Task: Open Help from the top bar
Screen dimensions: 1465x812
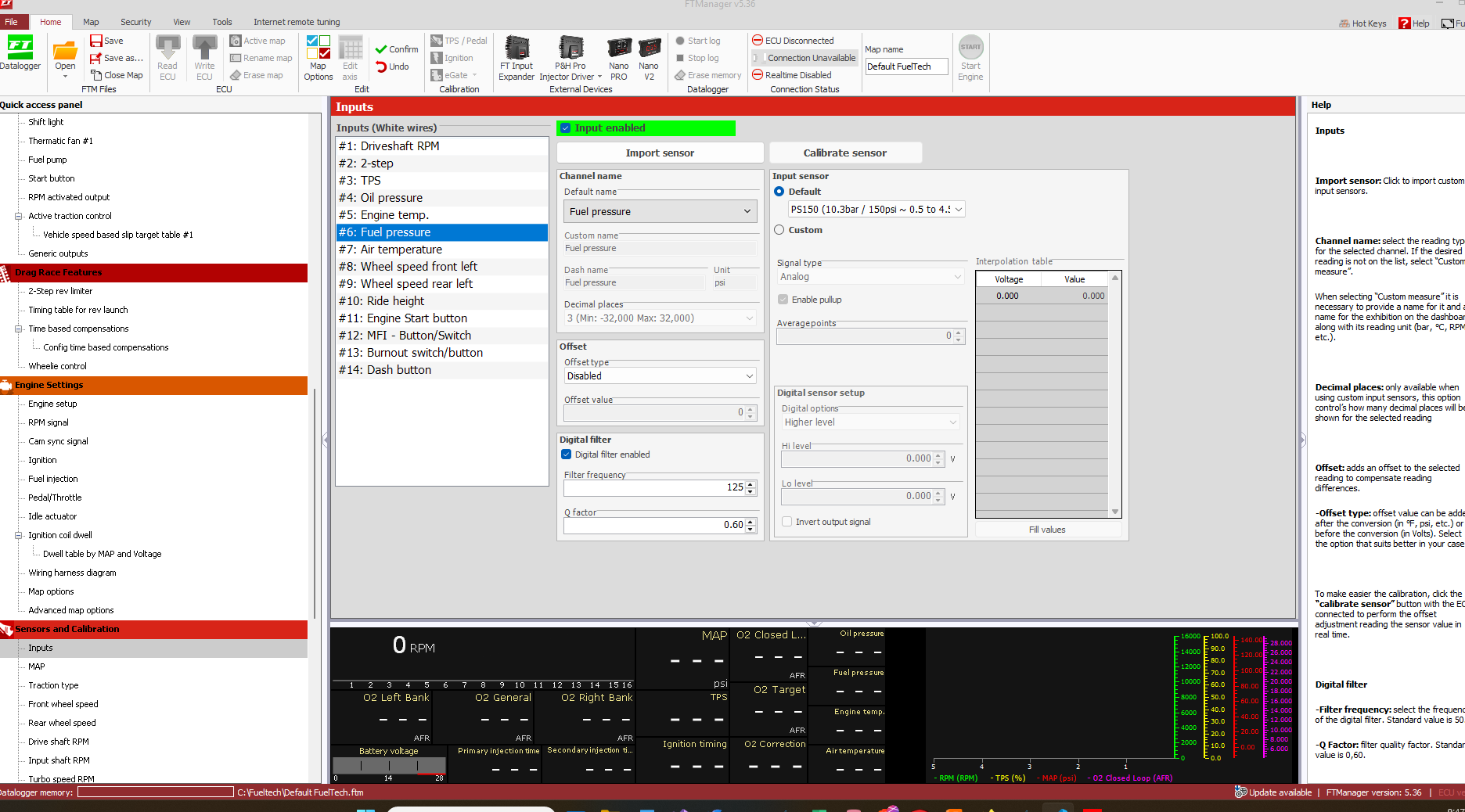Action: tap(1414, 23)
